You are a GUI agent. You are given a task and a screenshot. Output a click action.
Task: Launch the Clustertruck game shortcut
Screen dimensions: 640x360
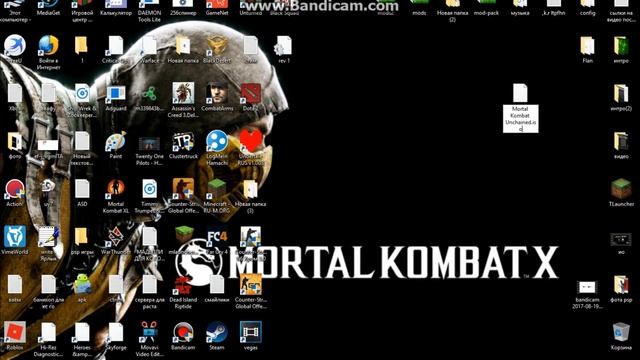[x=183, y=141]
